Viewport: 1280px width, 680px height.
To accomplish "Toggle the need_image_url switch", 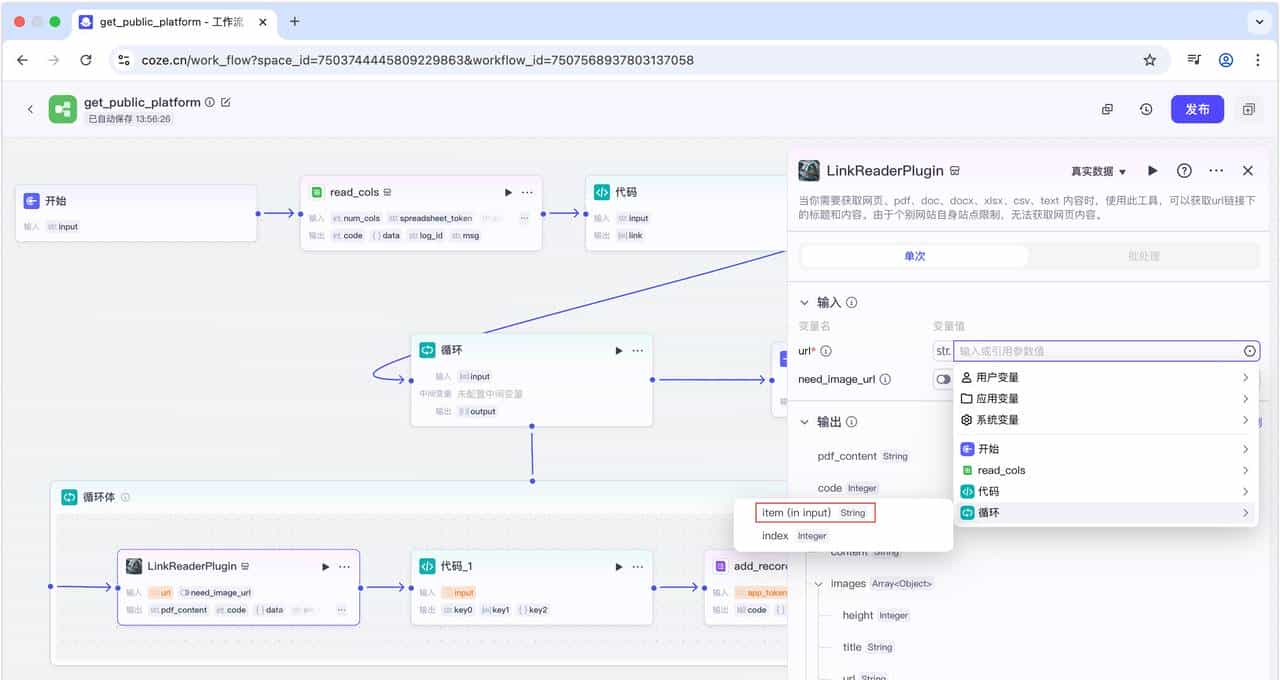I will click(942, 379).
